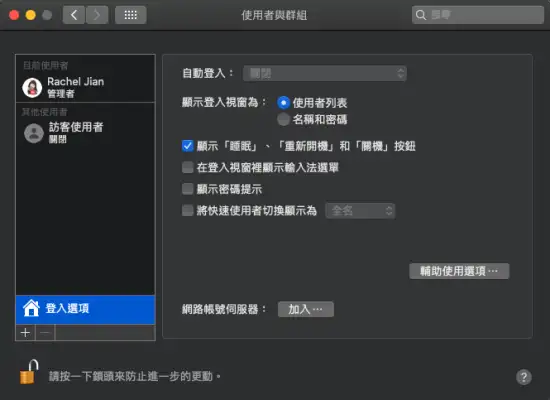550x400 pixels.
Task: Enable 顯示密碼提示 checkbox
Action: tap(188, 189)
